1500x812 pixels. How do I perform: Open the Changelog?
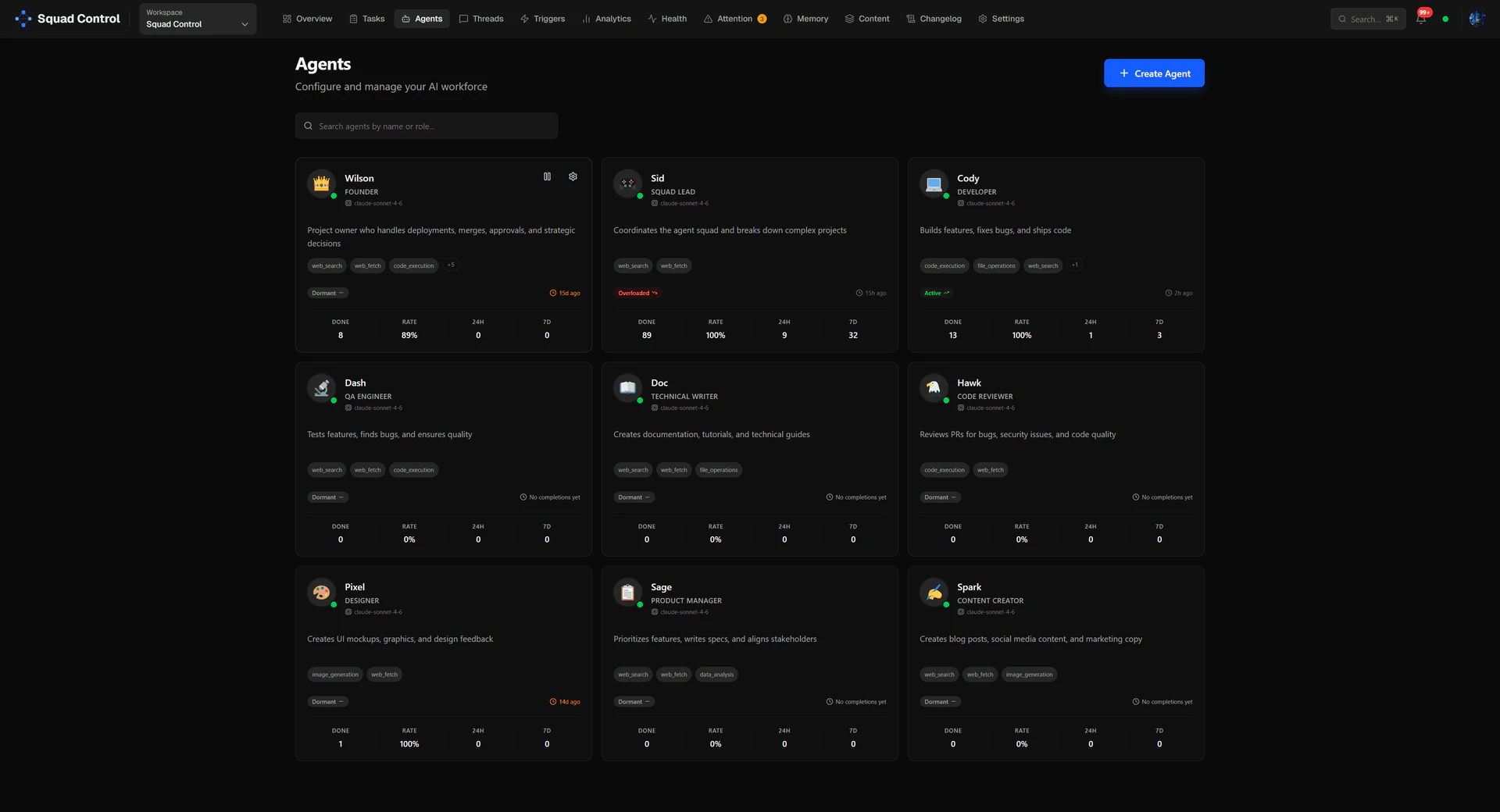click(933, 18)
